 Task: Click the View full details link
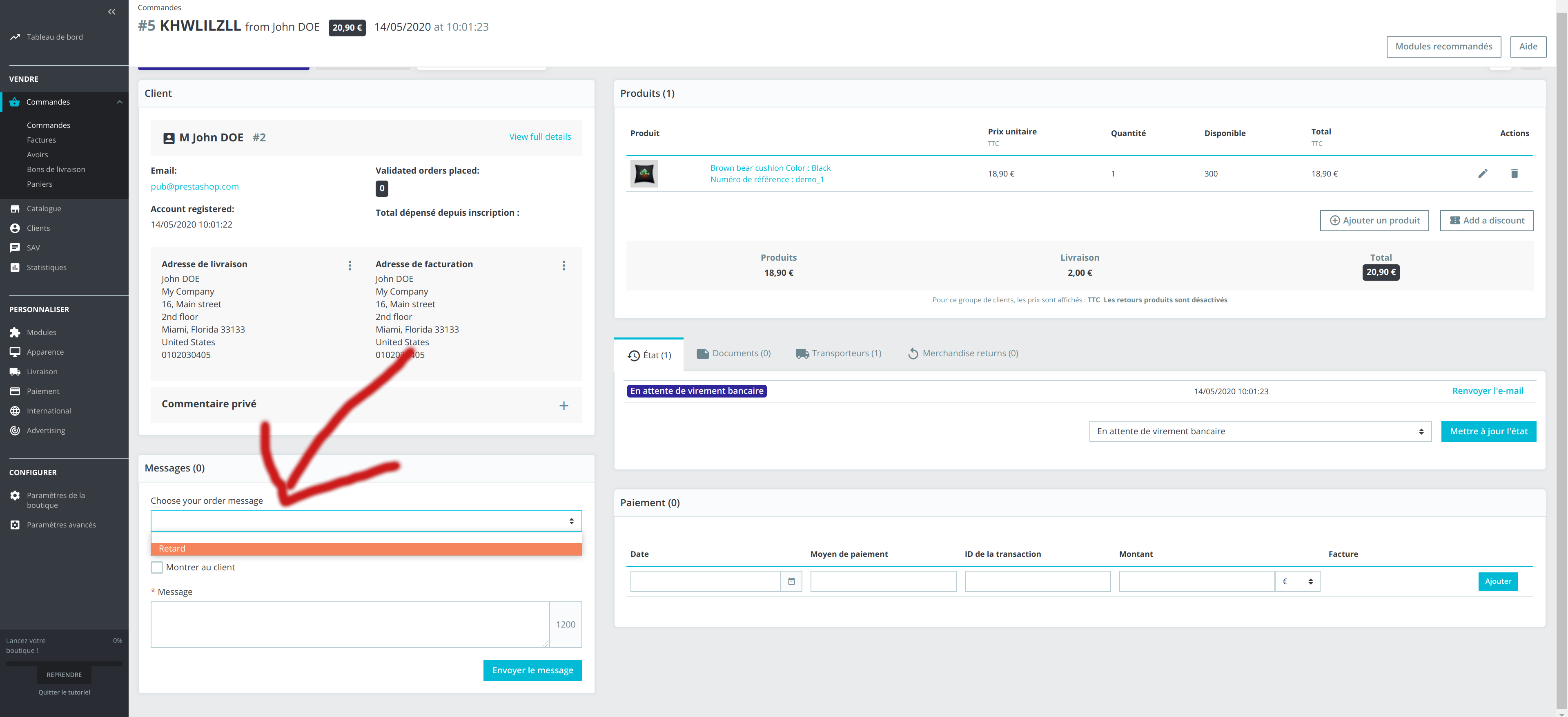[x=539, y=136]
